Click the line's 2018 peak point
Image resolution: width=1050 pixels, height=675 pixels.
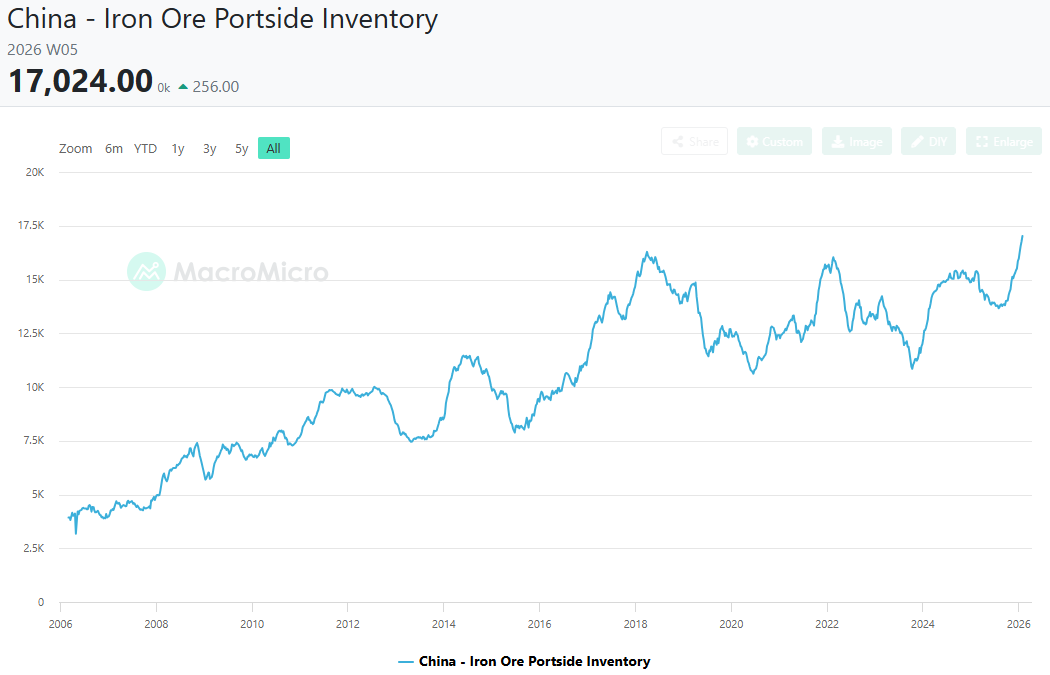point(647,253)
